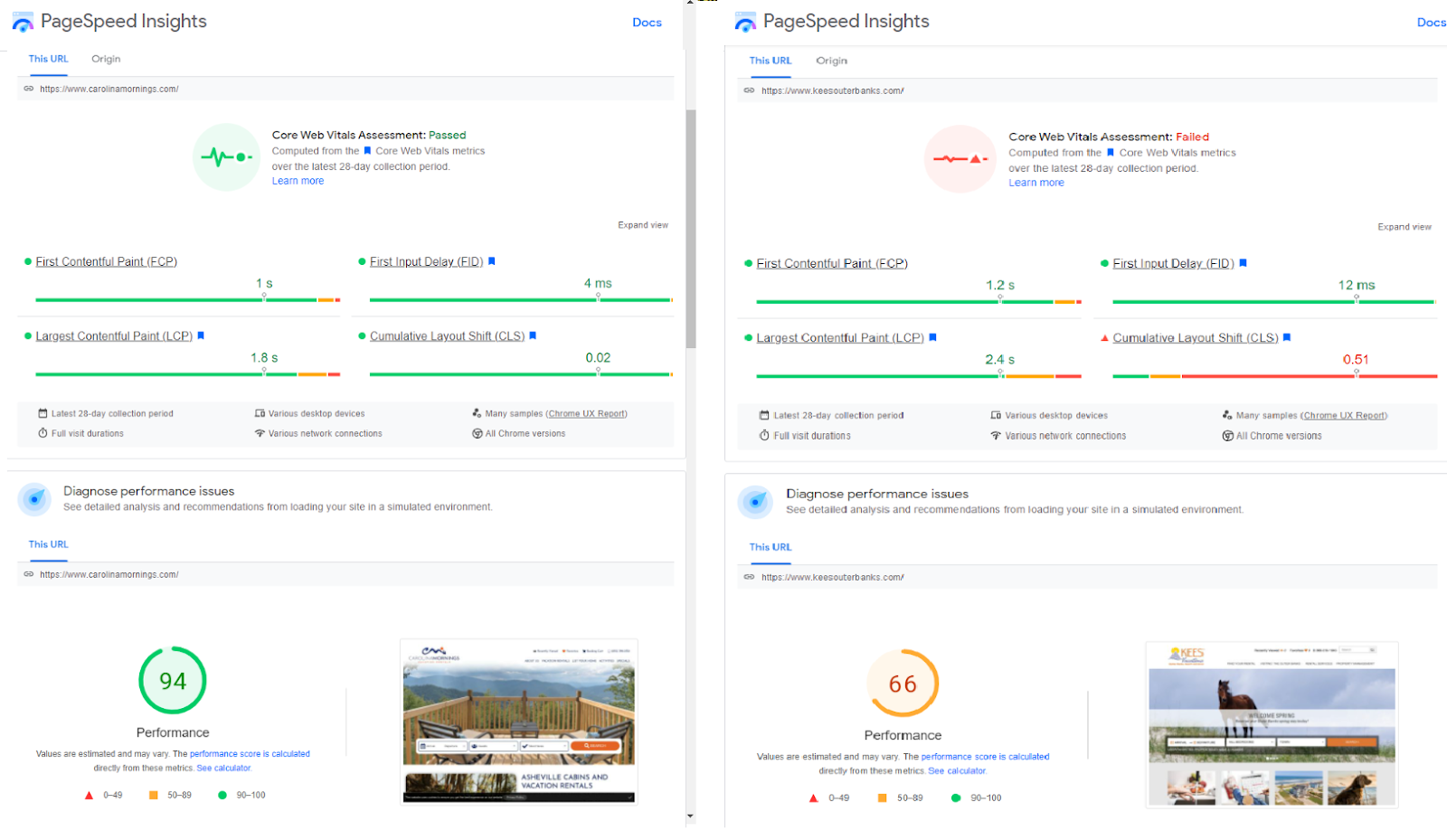The width and height of the screenshot is (1447, 840).
Task: Open Kees Vacations page screenshot thumbnail
Action: [1272, 724]
